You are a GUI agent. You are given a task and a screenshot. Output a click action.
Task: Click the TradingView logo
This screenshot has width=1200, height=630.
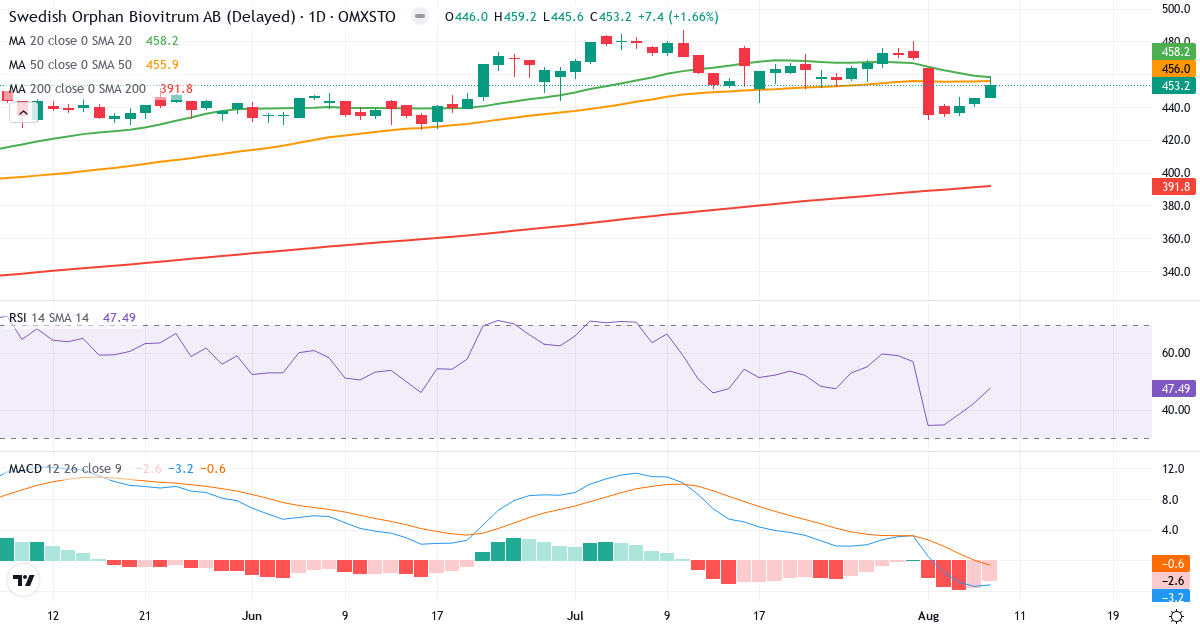(x=24, y=579)
